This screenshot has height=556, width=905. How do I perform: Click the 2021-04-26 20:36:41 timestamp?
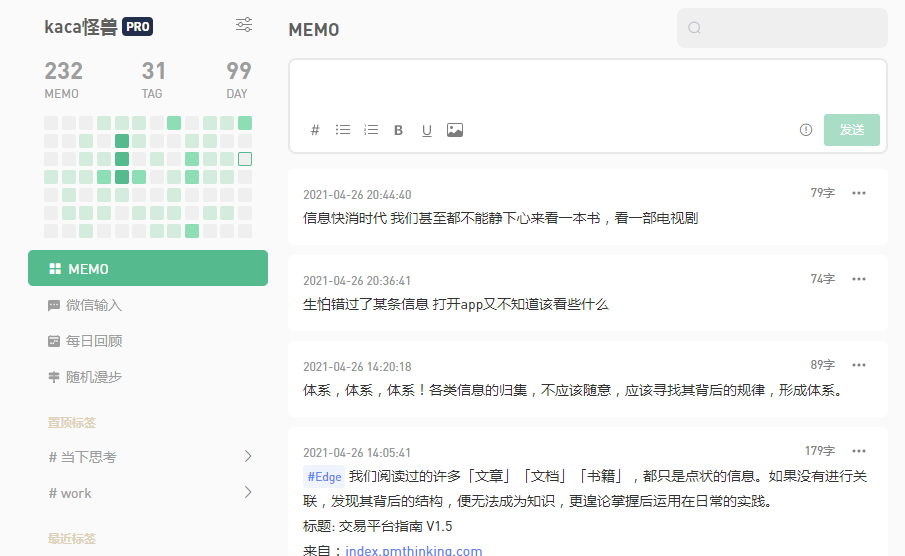coord(357,281)
